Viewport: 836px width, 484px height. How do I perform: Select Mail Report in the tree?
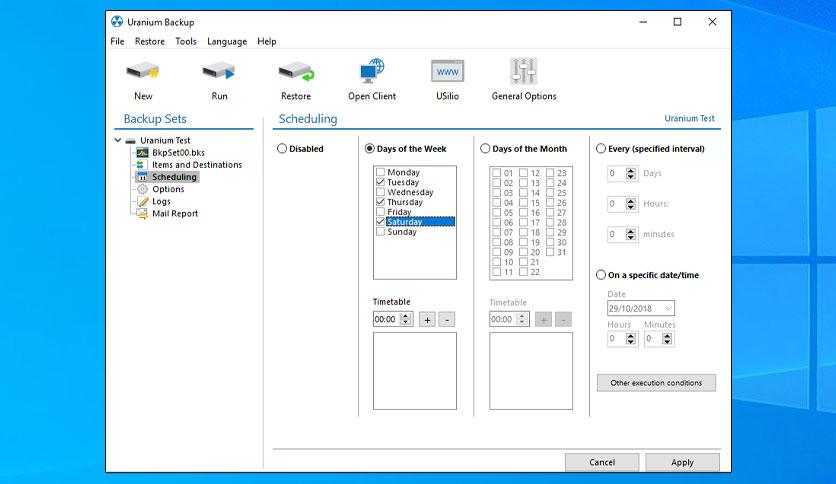pyautogui.click(x=175, y=214)
